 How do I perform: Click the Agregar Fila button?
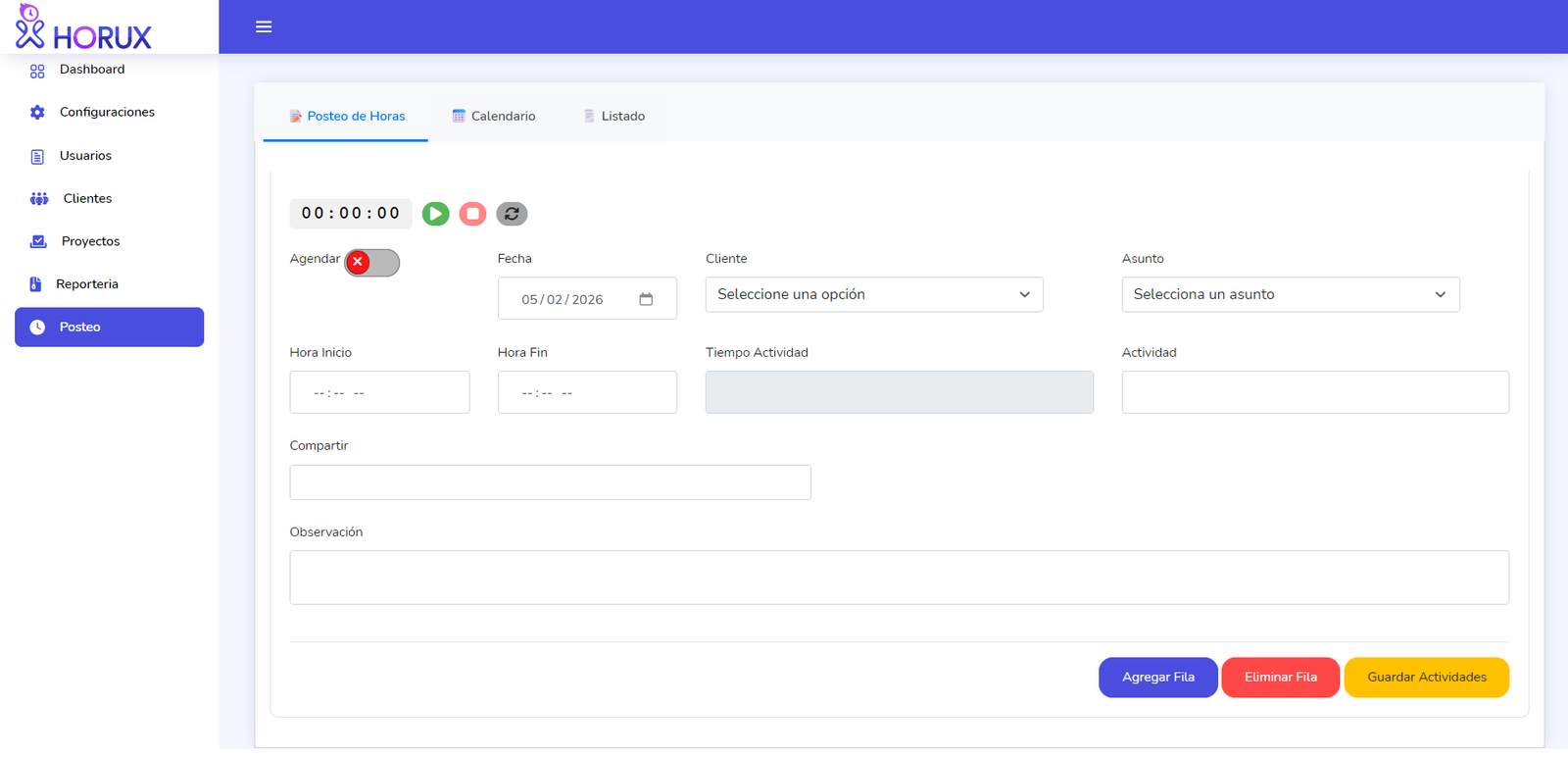(x=1157, y=678)
